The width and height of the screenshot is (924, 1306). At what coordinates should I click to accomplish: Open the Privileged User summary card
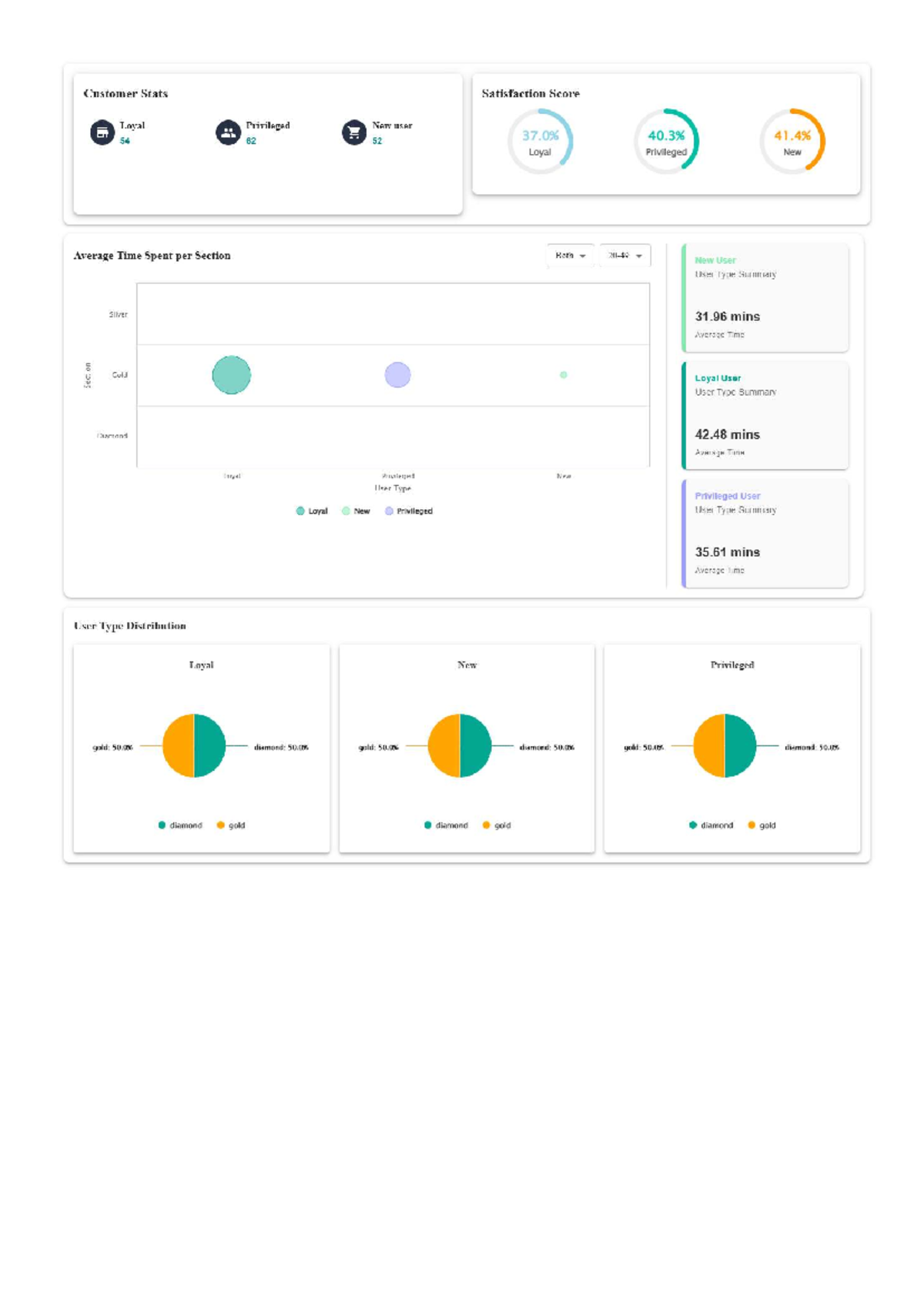(x=765, y=534)
